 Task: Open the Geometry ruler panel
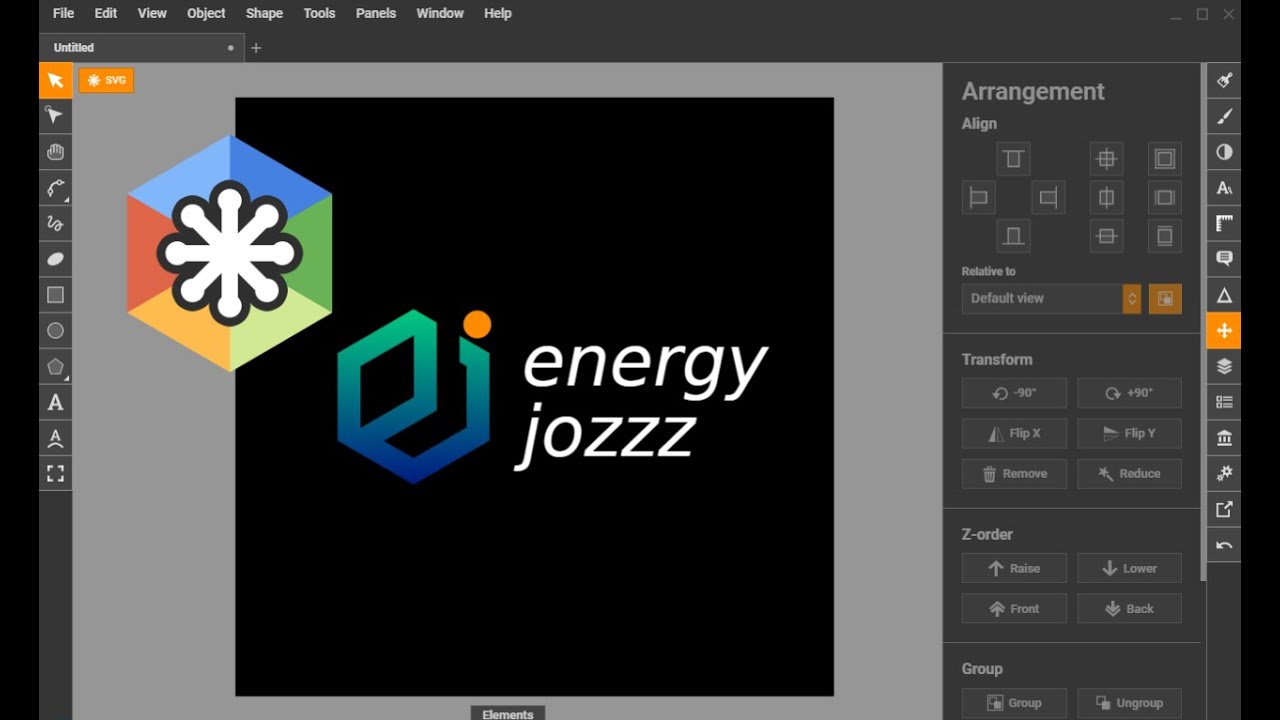(1224, 224)
